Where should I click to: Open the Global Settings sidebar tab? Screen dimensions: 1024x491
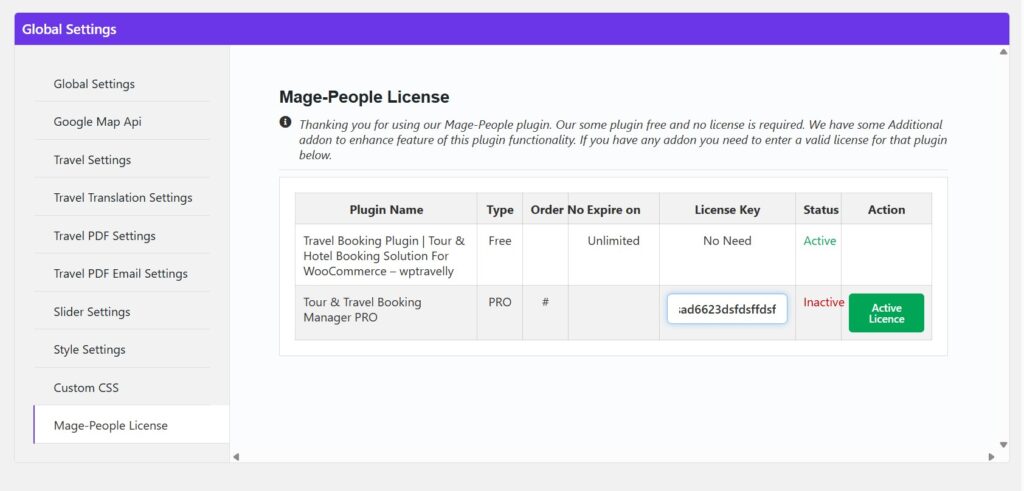point(122,84)
